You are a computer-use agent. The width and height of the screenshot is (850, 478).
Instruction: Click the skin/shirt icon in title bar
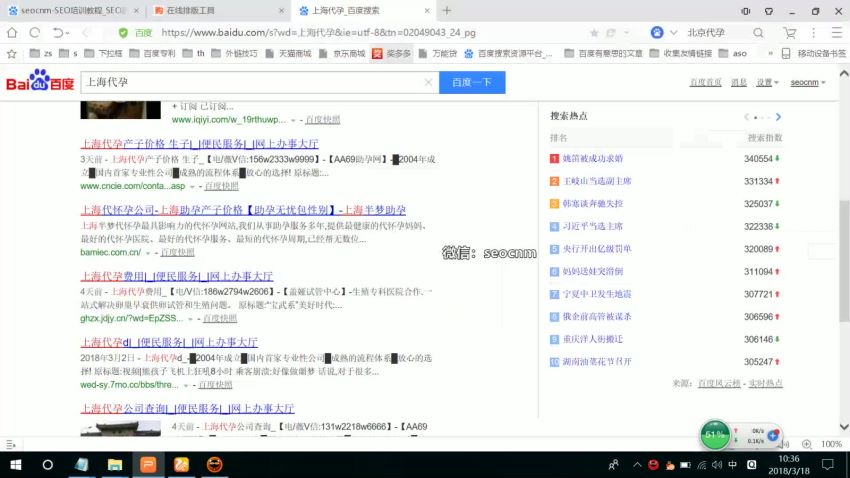click(768, 11)
